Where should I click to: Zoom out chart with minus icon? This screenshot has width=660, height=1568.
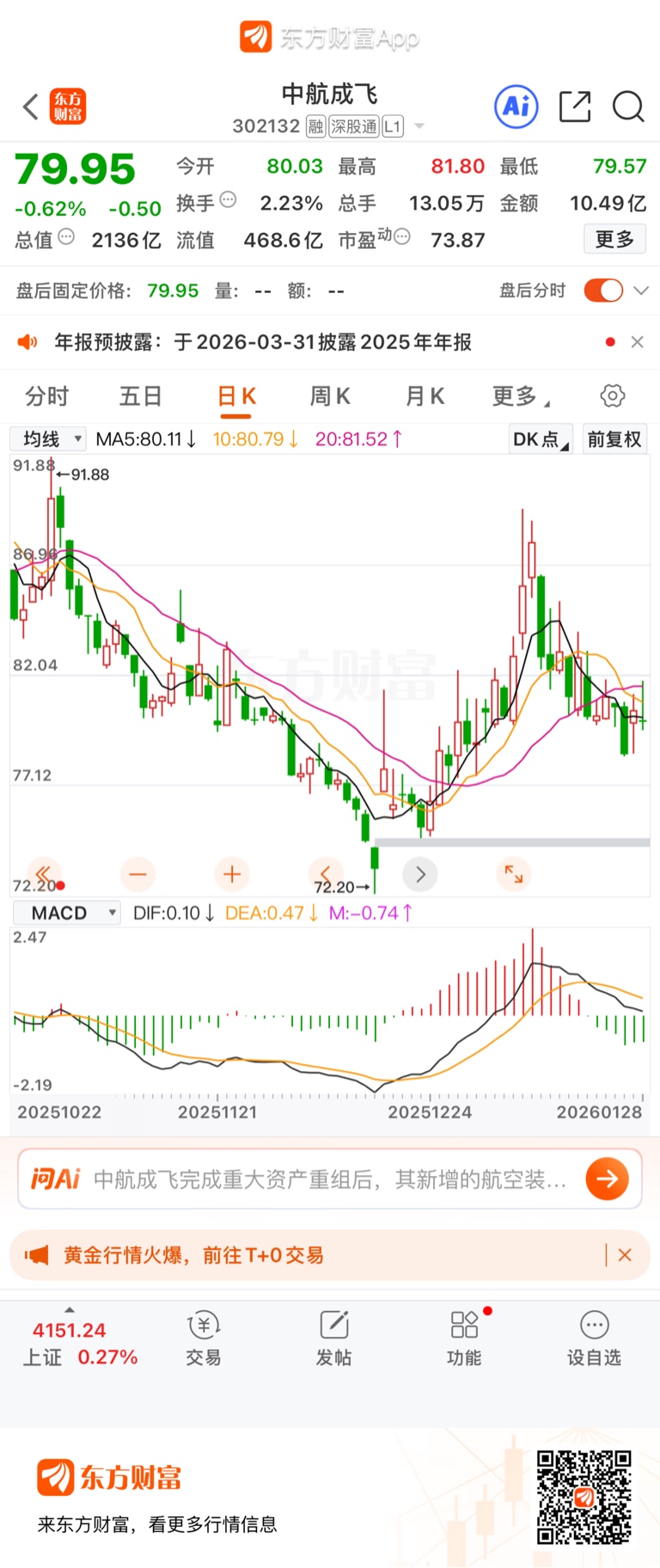coord(137,874)
